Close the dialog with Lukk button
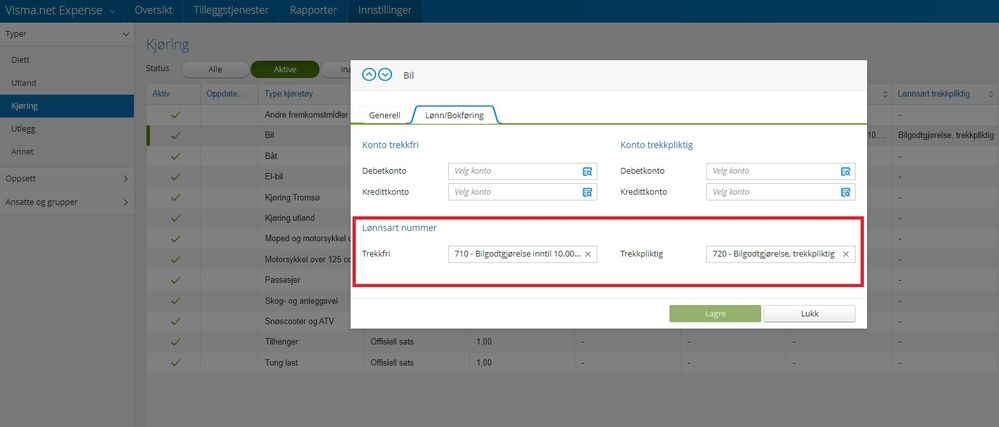This screenshot has height=427, width=999. click(x=809, y=314)
